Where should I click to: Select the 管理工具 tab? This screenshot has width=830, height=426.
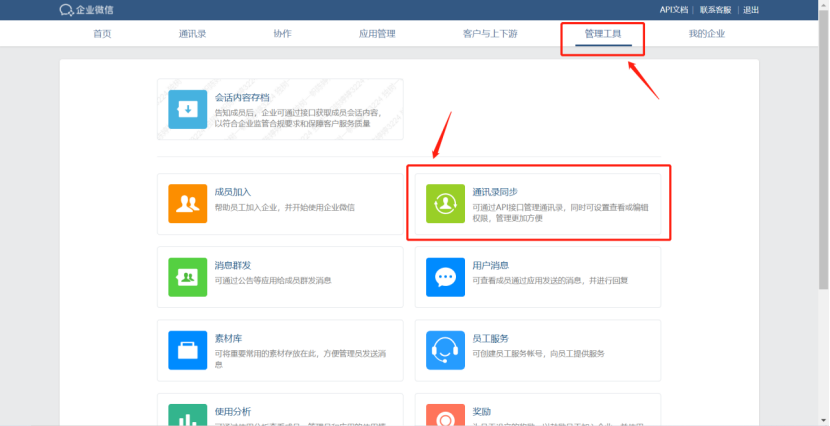(603, 34)
